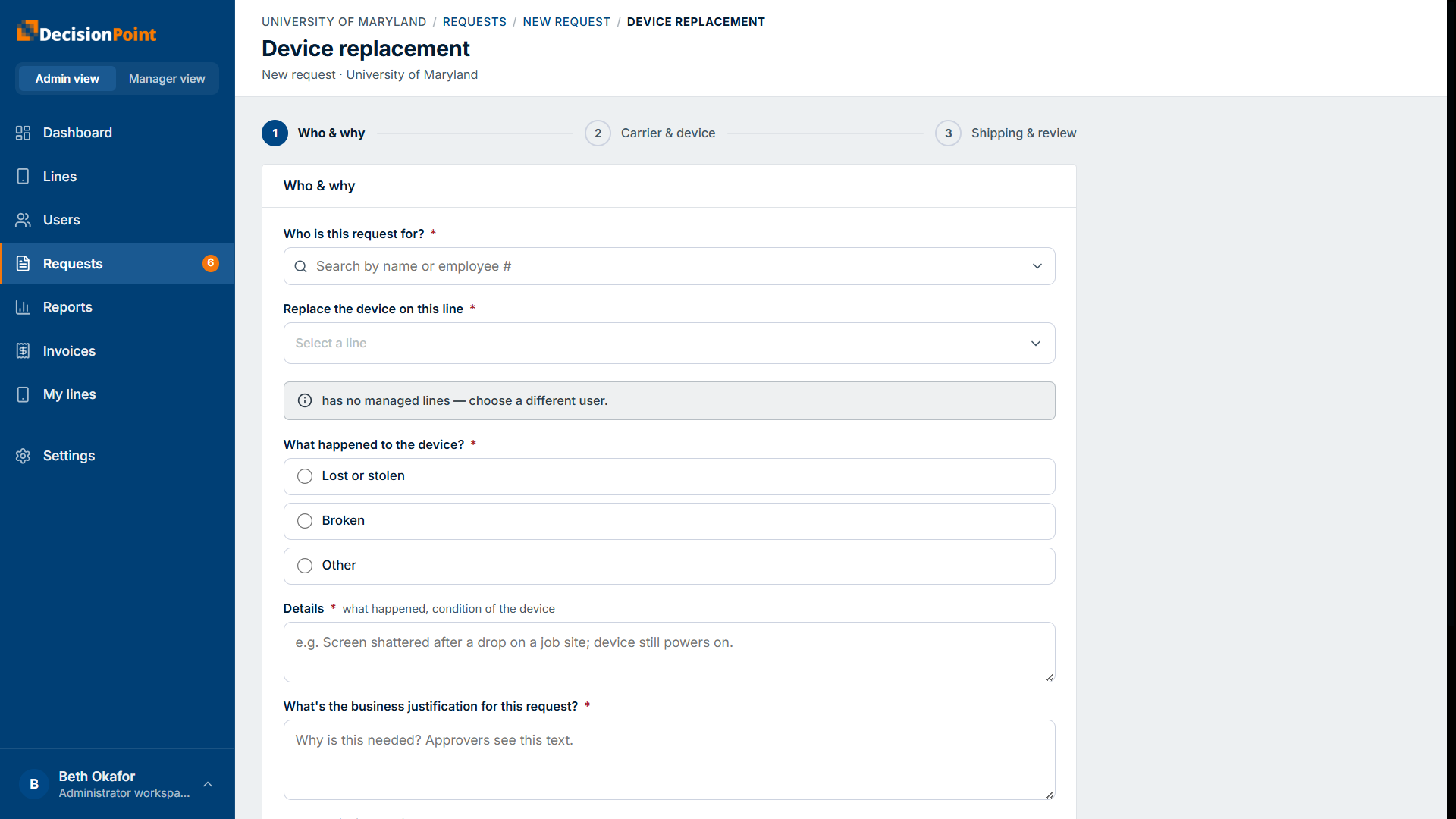This screenshot has height=819, width=1456.
Task: Go to step 1 Who & why
Action: point(313,133)
